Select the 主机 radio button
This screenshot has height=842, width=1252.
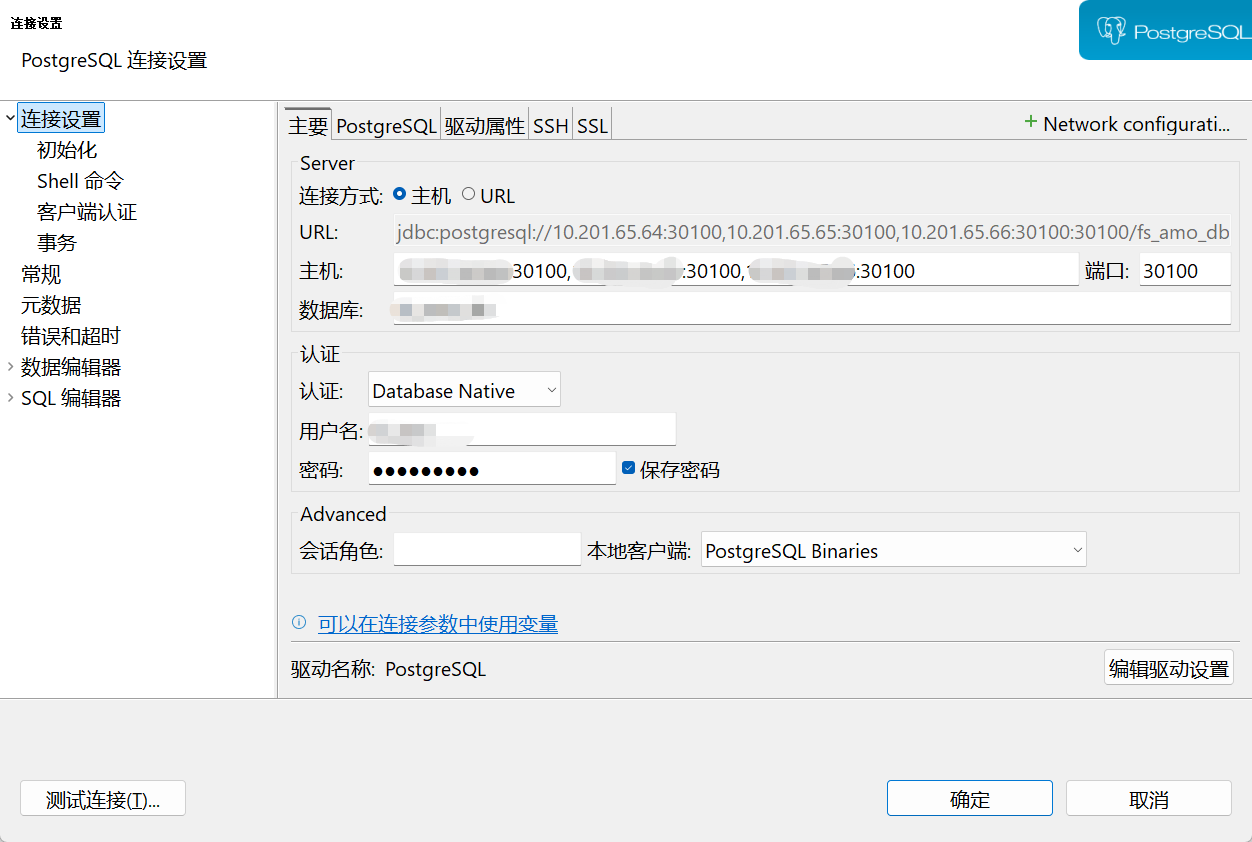(x=400, y=195)
